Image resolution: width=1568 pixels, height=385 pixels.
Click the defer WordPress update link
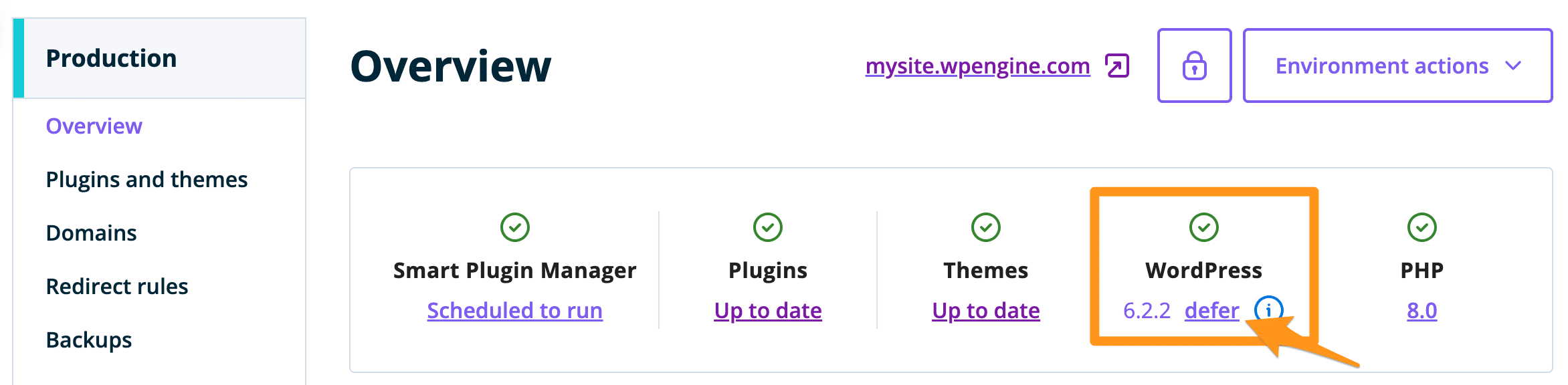coord(1211,310)
